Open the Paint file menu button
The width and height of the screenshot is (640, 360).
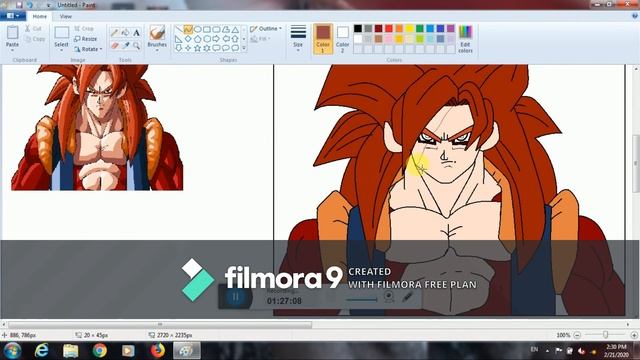13,16
